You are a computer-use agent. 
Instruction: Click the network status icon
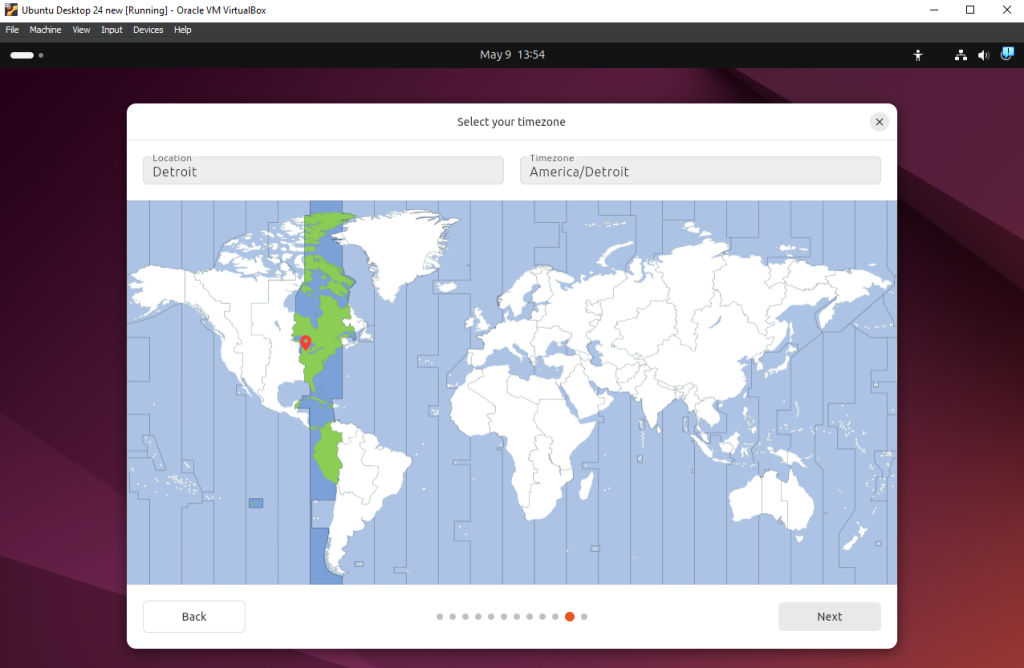click(961, 56)
